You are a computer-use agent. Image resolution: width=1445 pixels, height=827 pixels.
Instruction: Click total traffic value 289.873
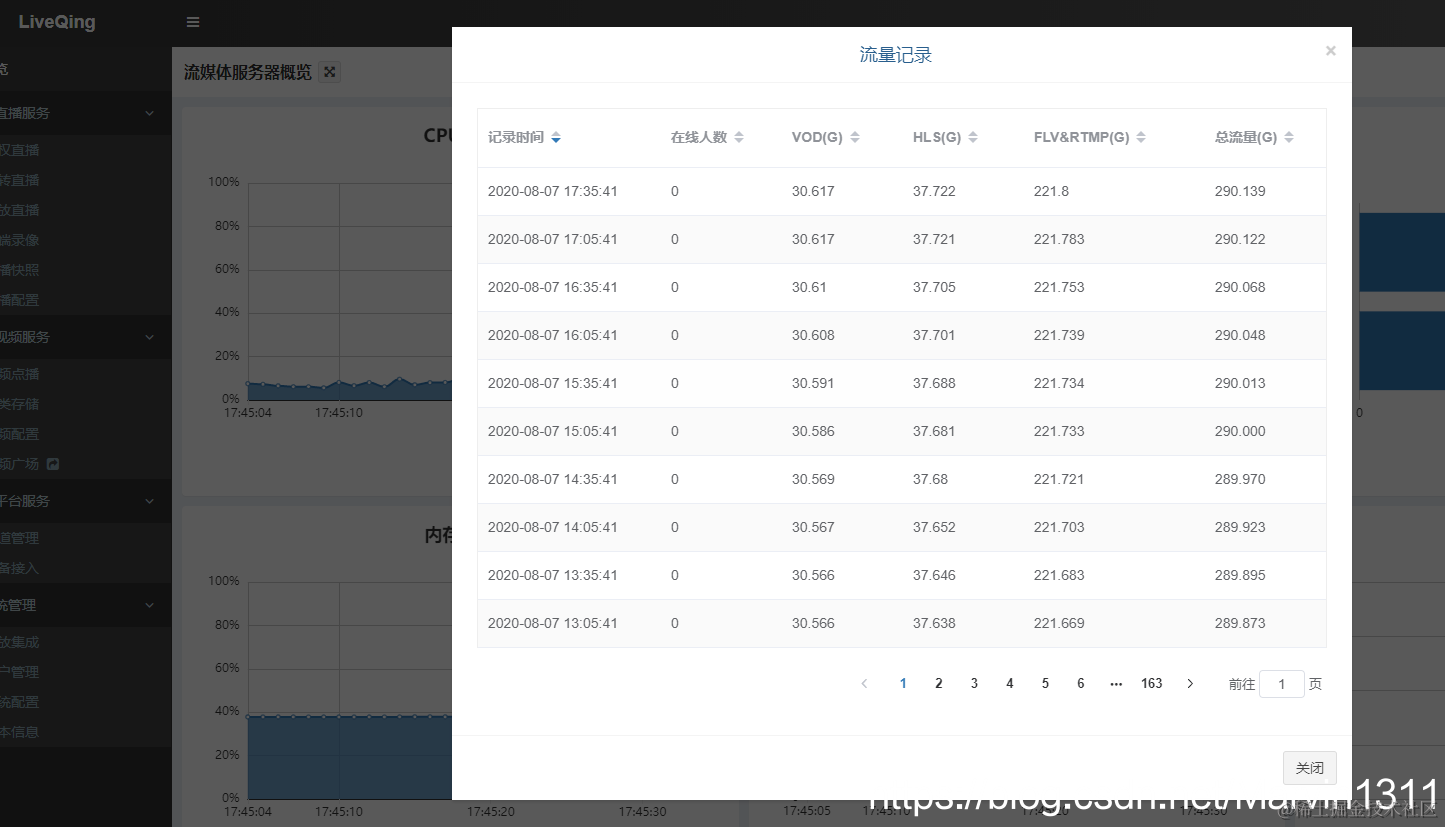point(1240,623)
